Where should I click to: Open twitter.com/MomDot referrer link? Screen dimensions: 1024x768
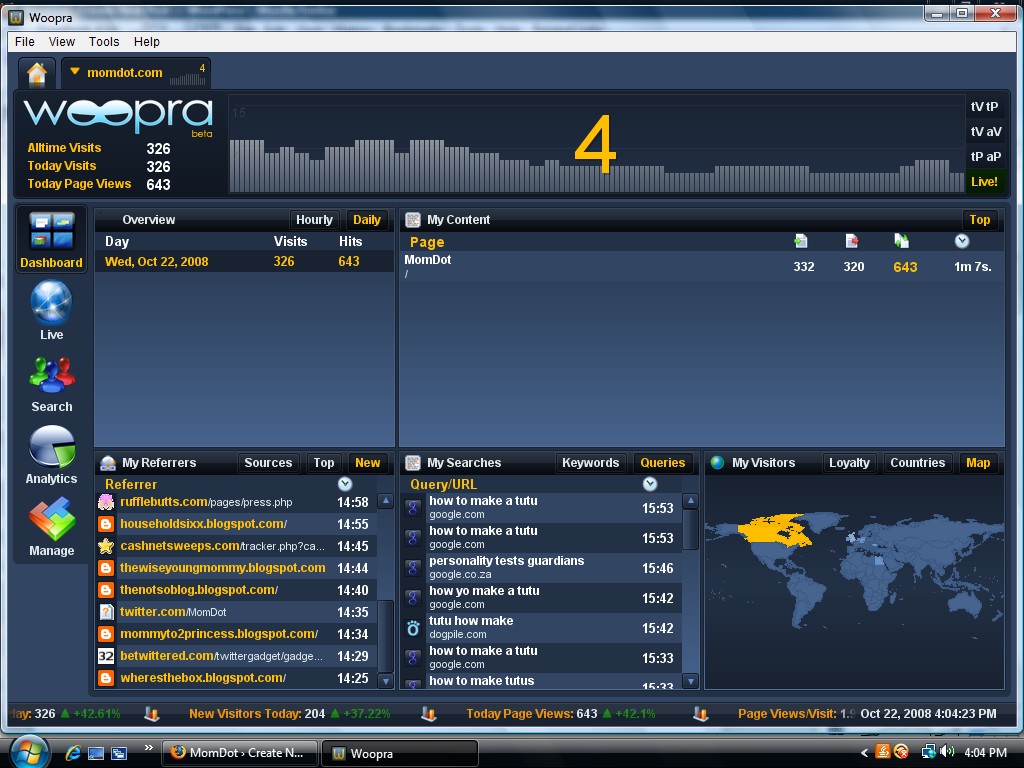(x=173, y=612)
